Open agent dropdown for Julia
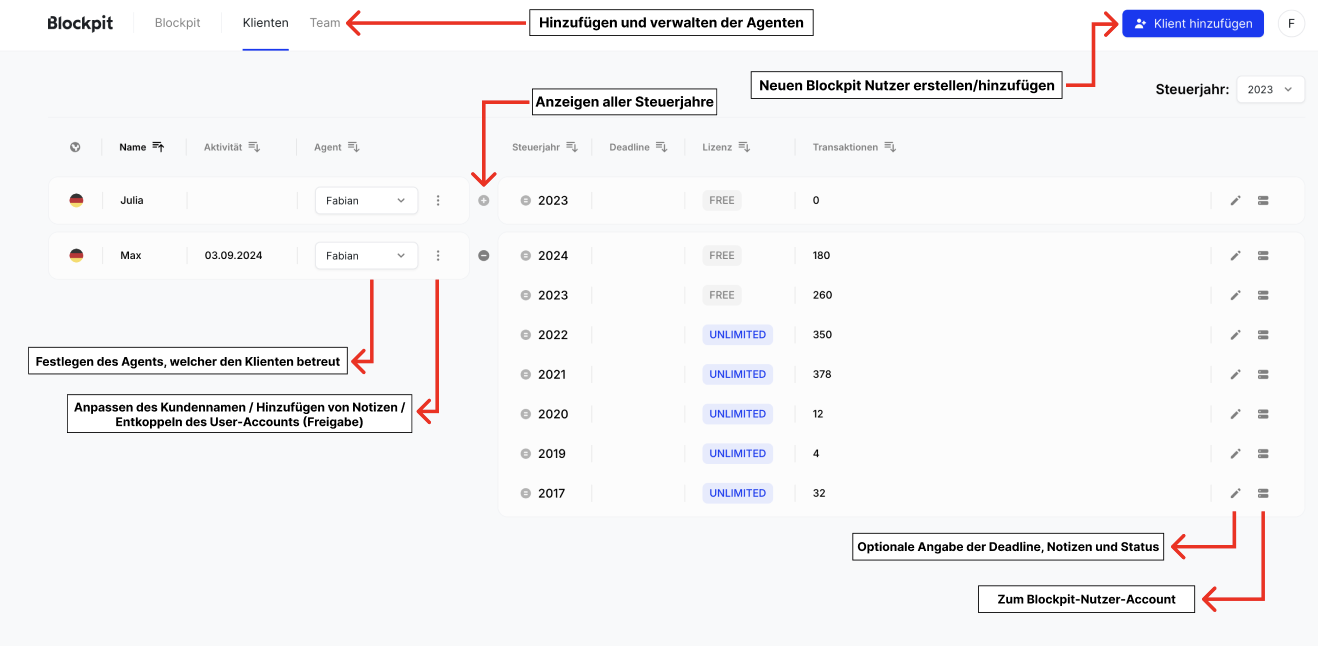 pos(366,201)
